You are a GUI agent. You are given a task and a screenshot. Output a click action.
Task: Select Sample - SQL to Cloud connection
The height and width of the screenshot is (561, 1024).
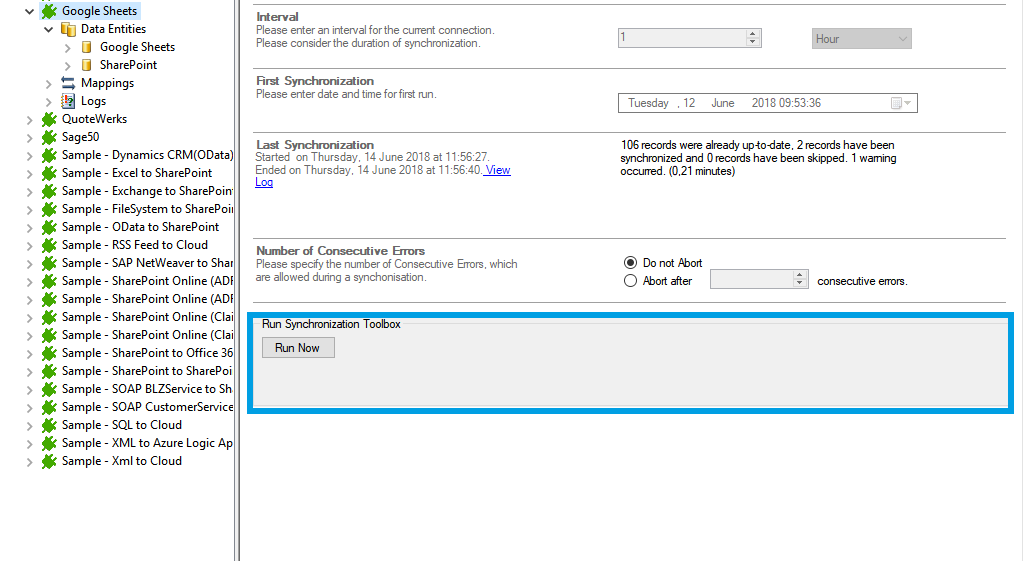click(121, 425)
